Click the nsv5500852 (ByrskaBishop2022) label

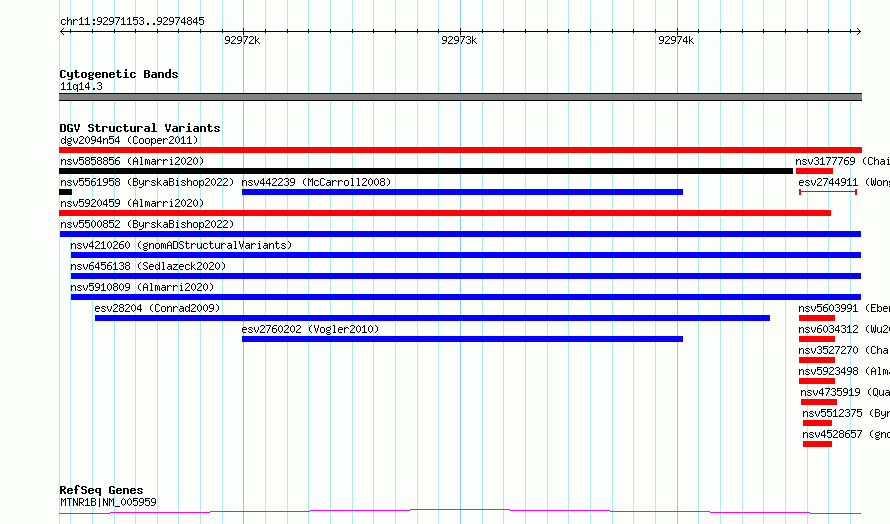(147, 224)
